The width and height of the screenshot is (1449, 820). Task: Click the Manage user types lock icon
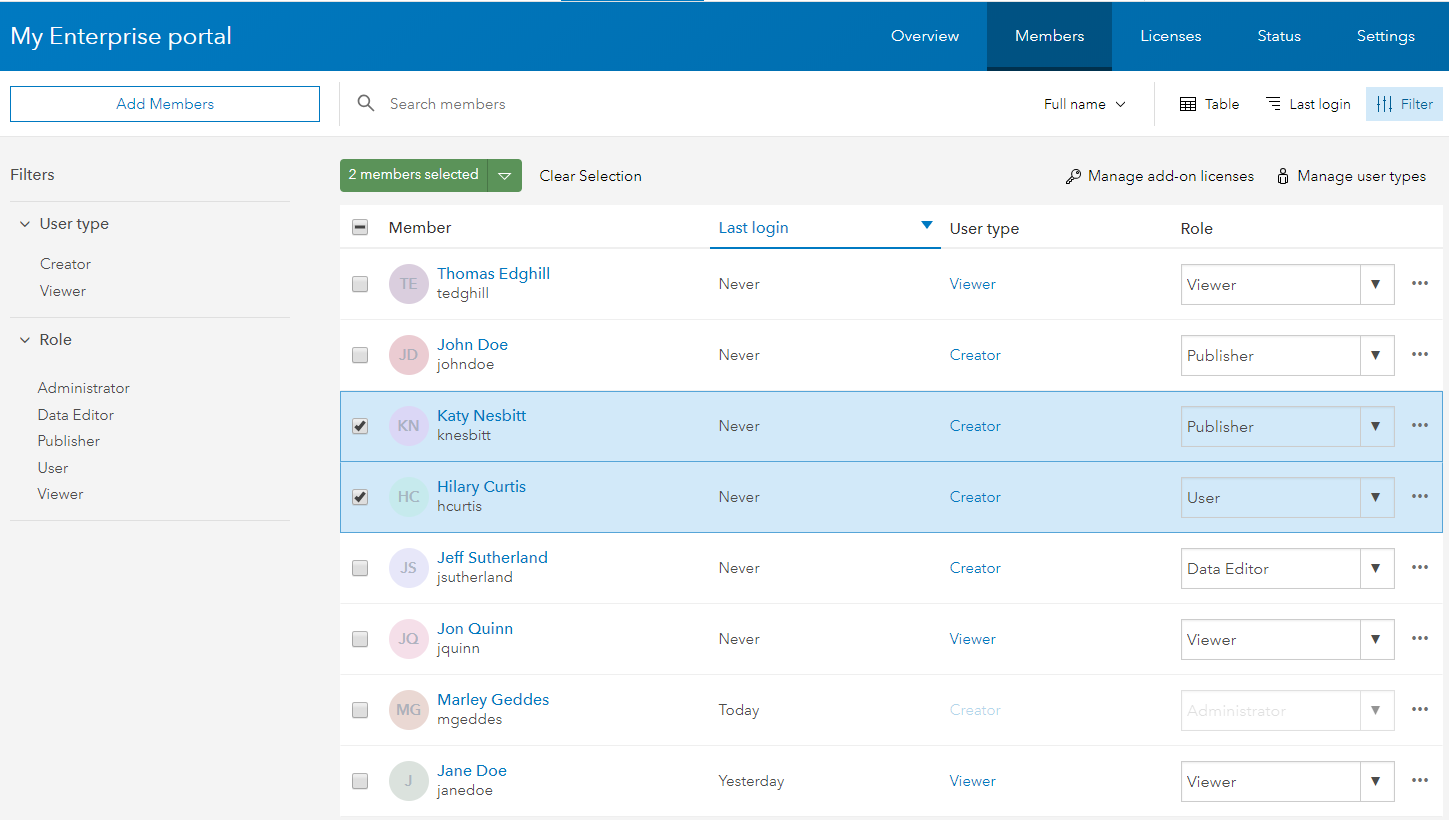(x=1283, y=175)
